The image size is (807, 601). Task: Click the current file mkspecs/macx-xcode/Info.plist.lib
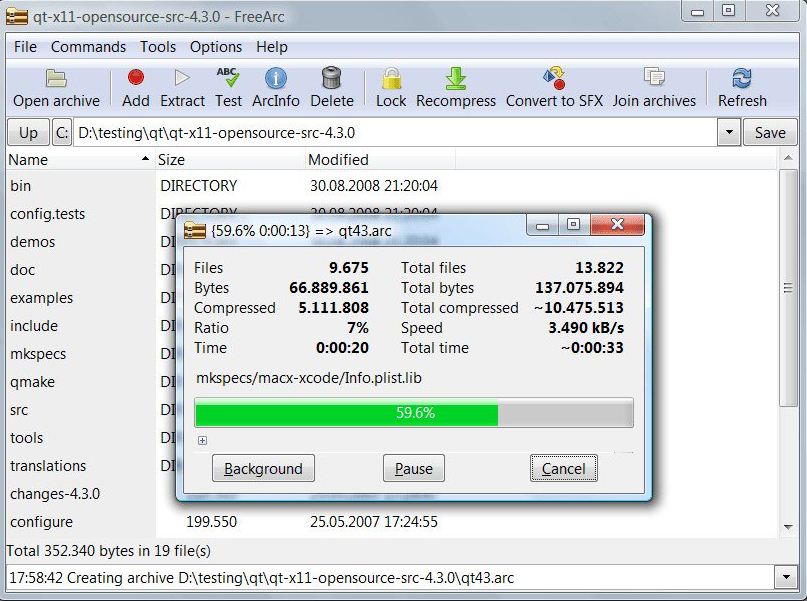[x=309, y=378]
